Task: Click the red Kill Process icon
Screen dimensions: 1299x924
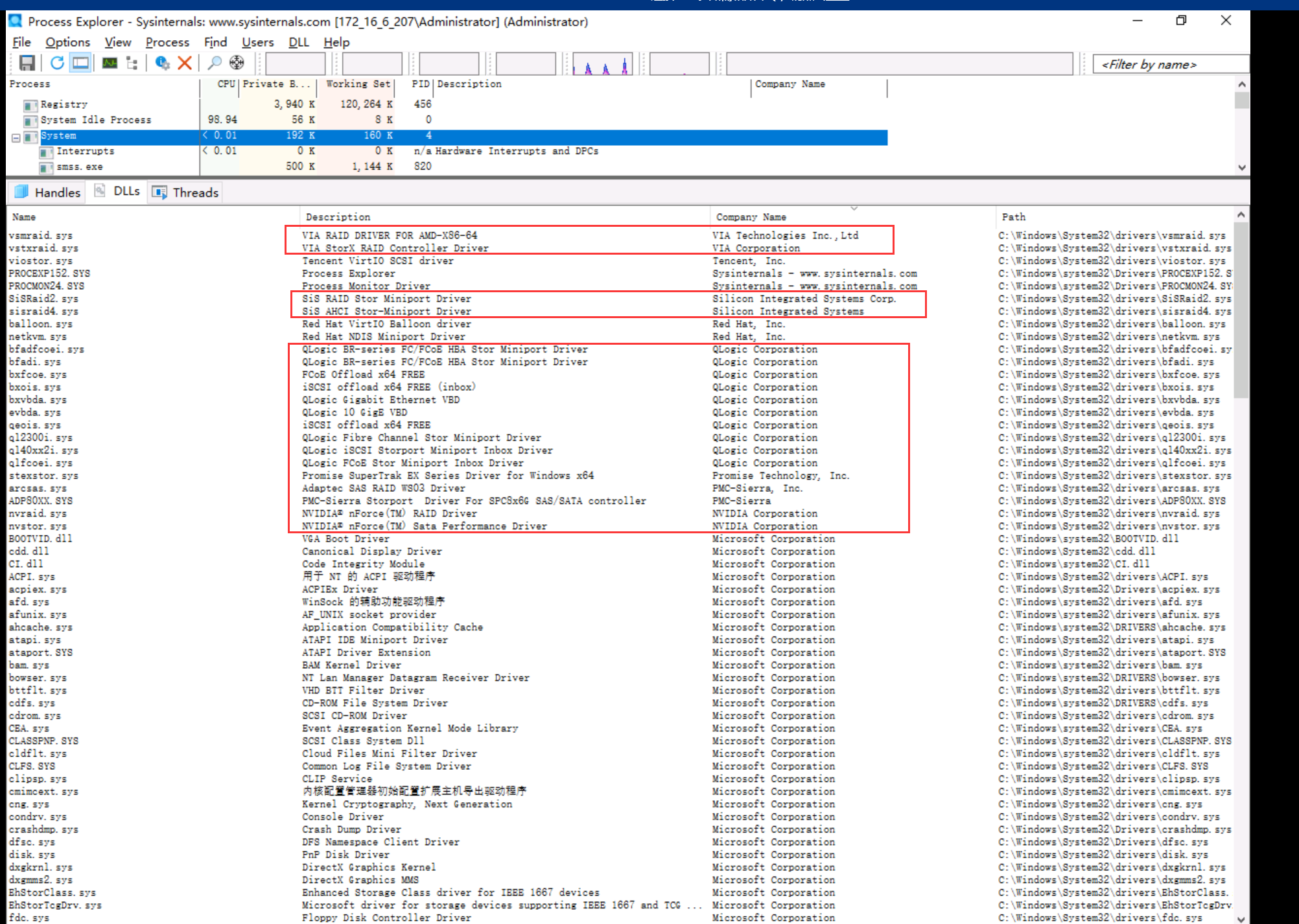Action: [x=185, y=63]
